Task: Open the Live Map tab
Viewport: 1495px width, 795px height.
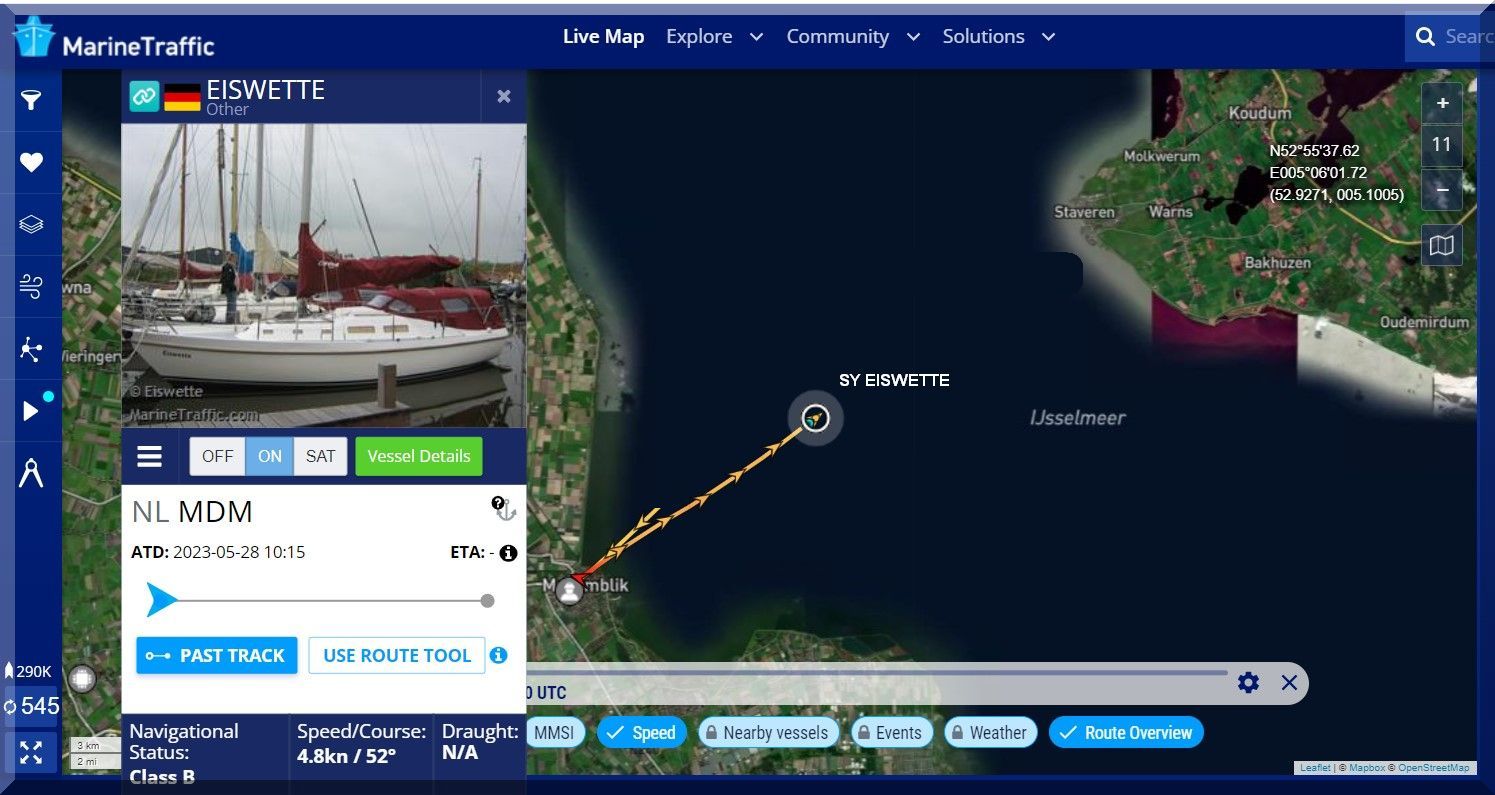Action: (603, 37)
